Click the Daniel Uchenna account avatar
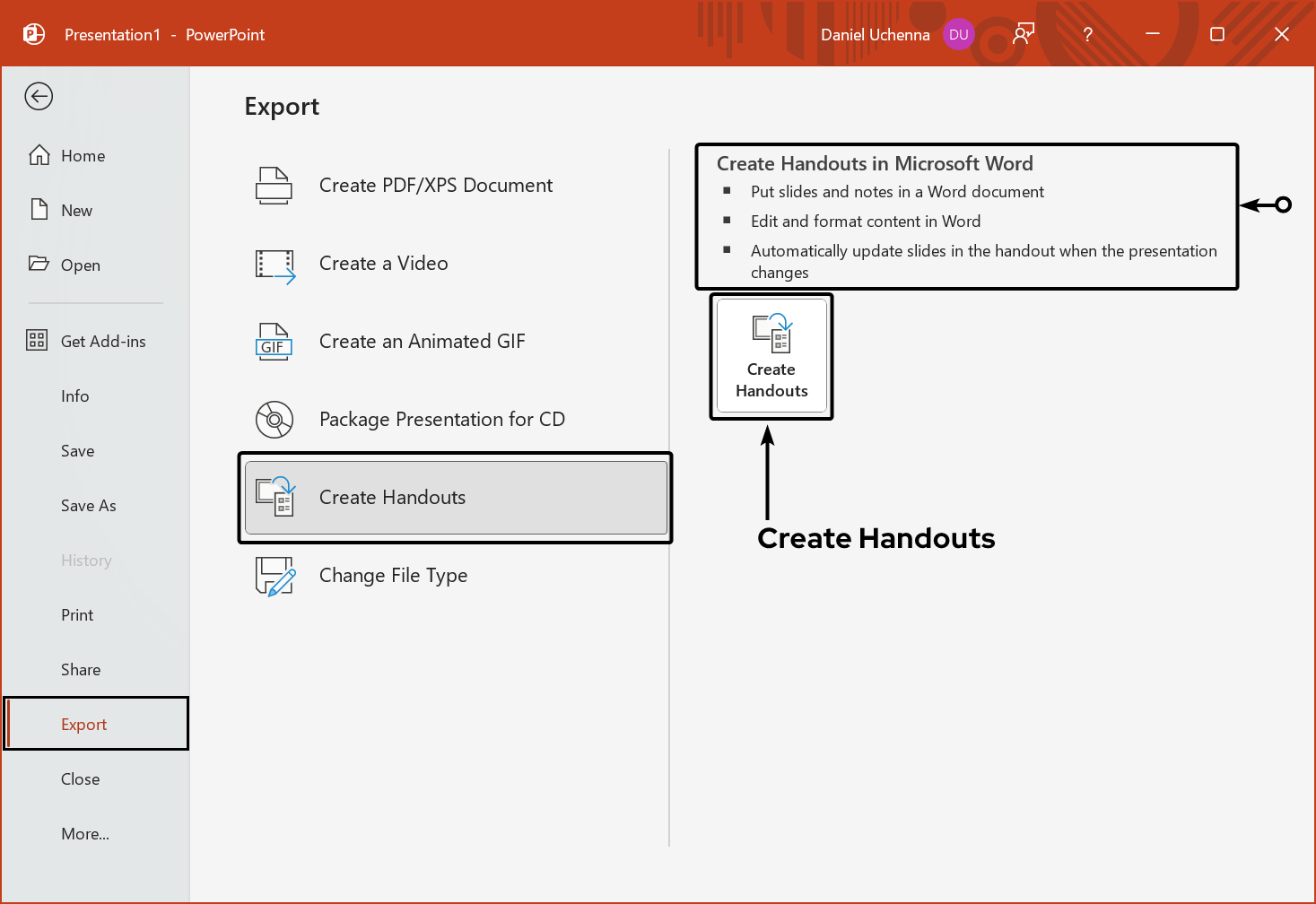 coord(958,34)
